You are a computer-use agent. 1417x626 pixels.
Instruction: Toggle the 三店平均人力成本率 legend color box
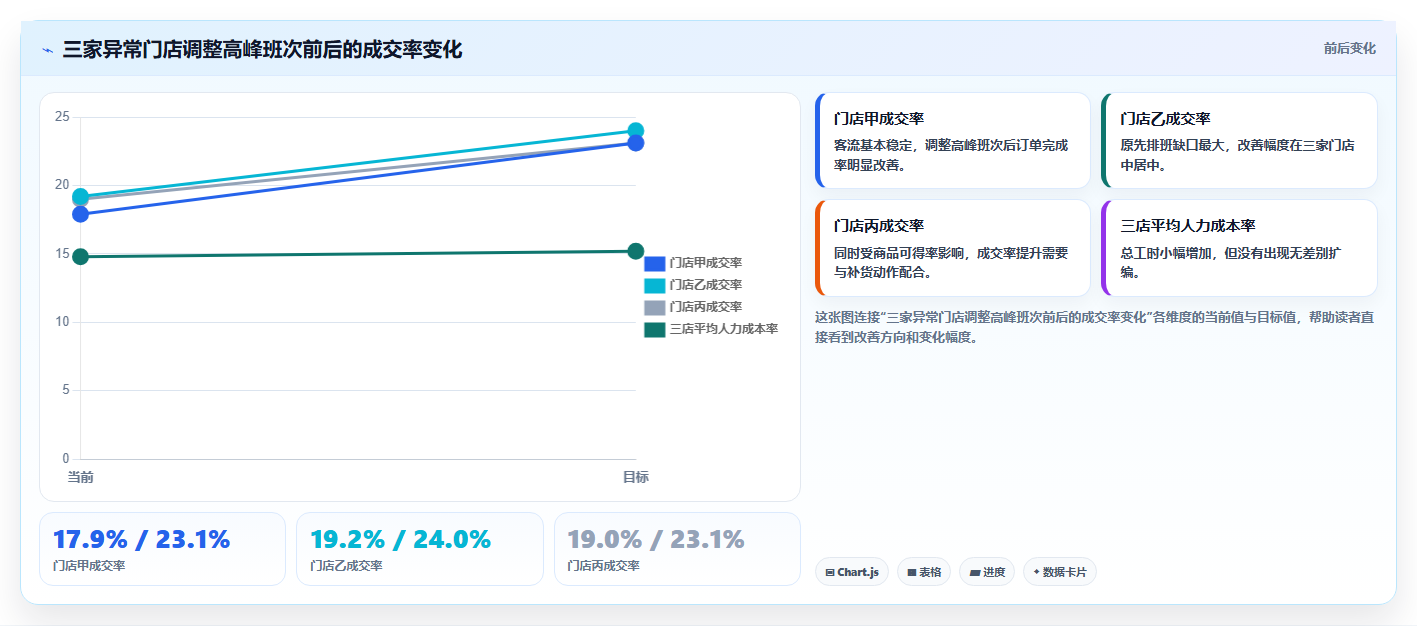[655, 329]
